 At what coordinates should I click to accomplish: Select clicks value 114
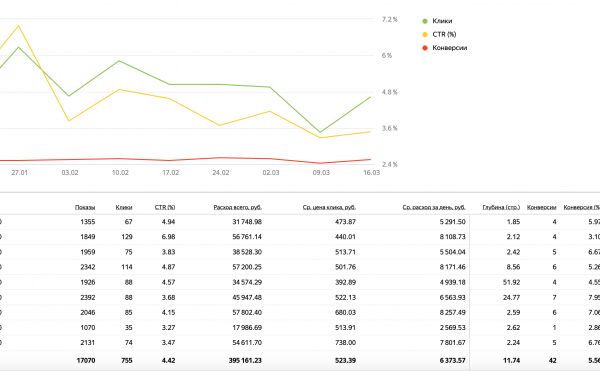pos(127,267)
